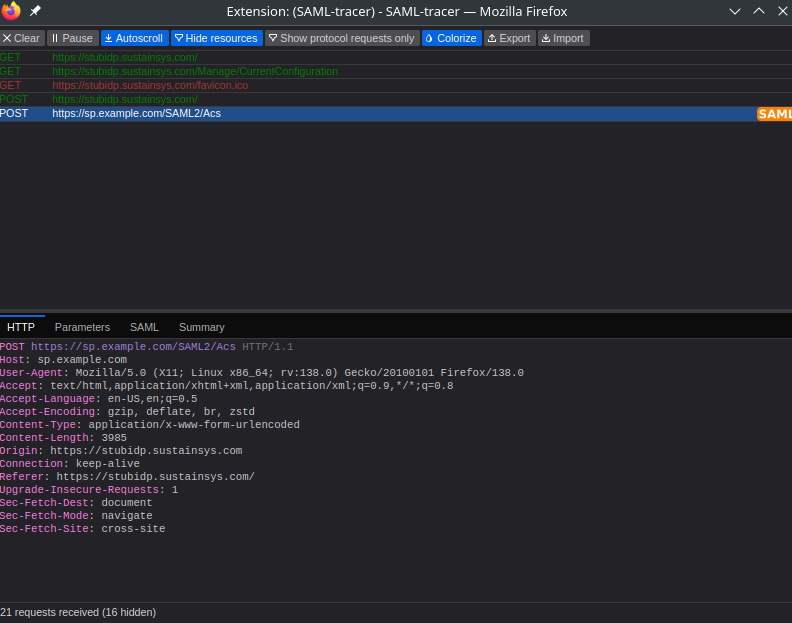Click the Origin header line
The image size is (792, 623).
tap(121, 451)
